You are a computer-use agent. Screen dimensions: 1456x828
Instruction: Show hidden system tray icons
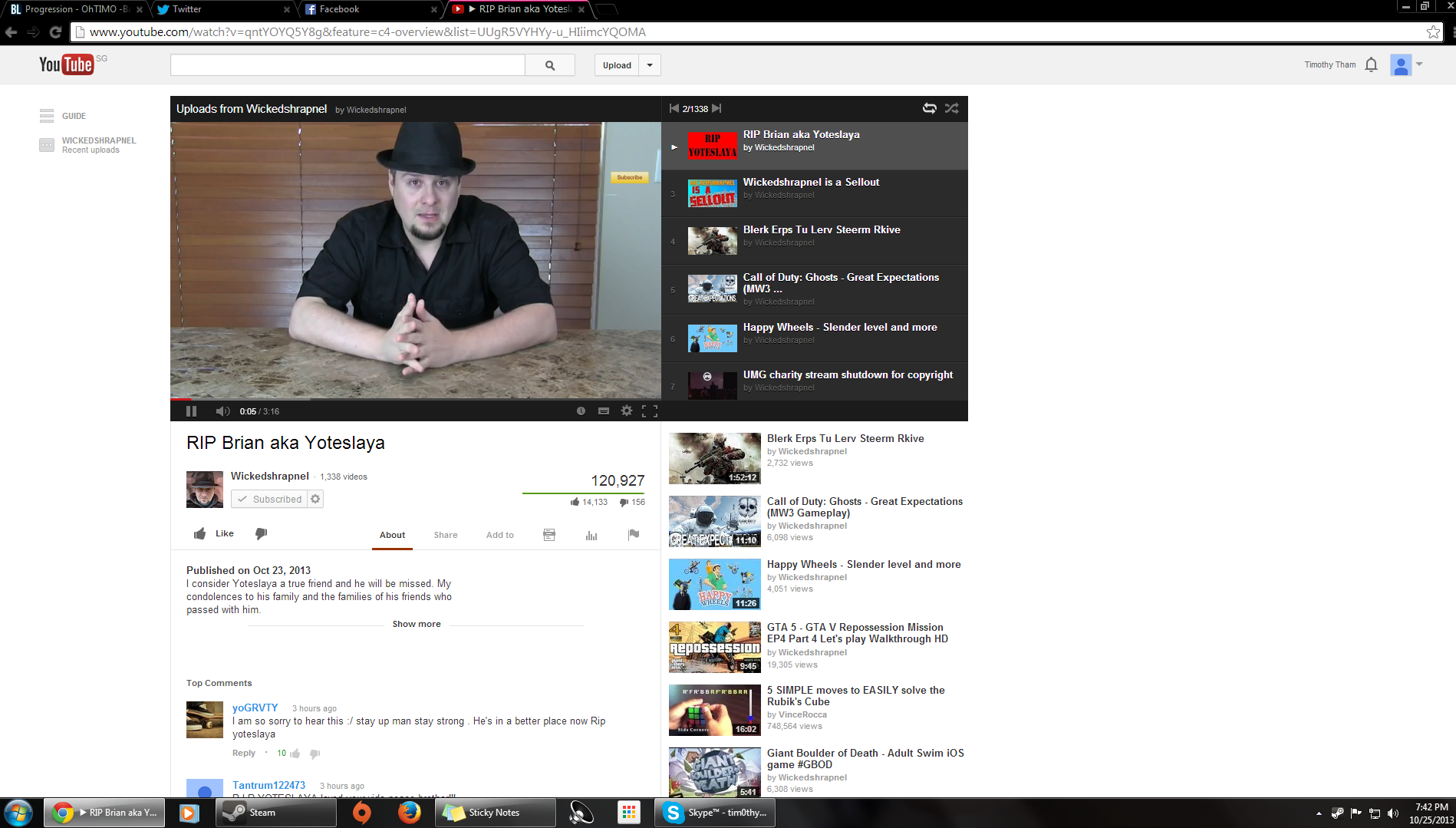coord(1319,813)
